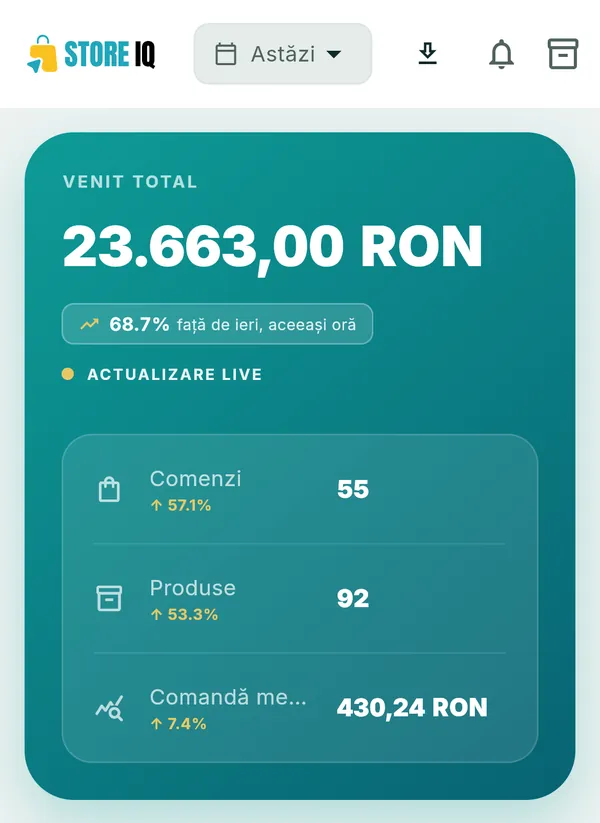Click the 57.1% change under Comenzi
The image size is (600, 823).
[181, 505]
